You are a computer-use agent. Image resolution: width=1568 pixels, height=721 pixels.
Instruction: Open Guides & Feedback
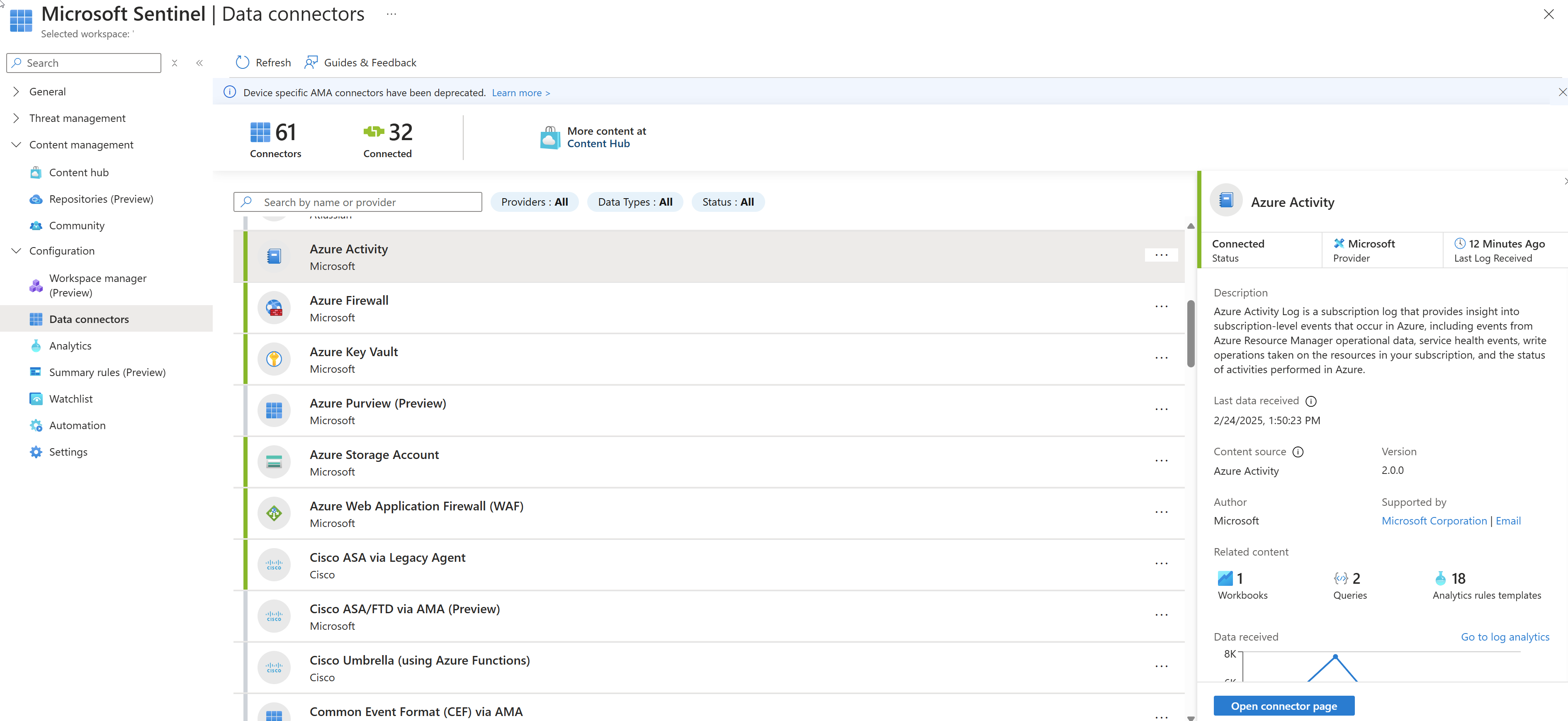pyautogui.click(x=360, y=62)
